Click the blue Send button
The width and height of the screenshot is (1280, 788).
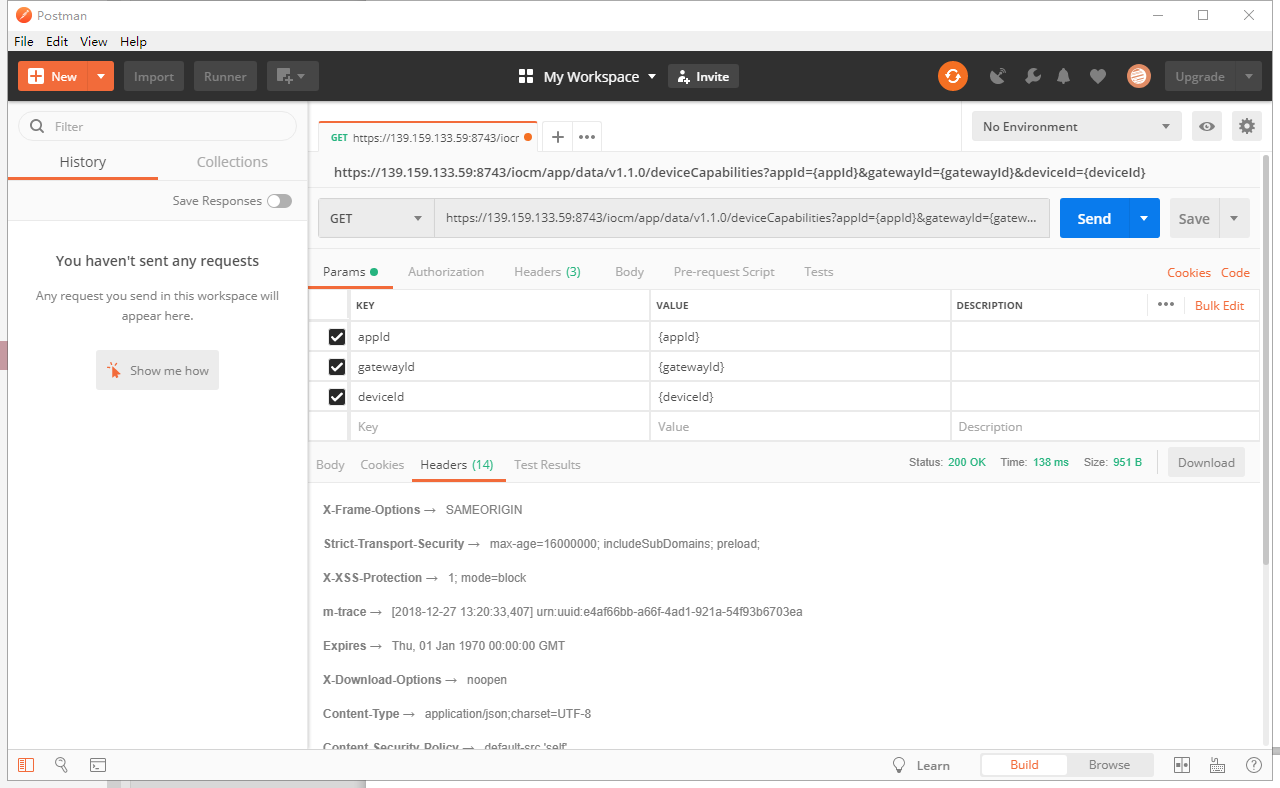tap(1094, 218)
